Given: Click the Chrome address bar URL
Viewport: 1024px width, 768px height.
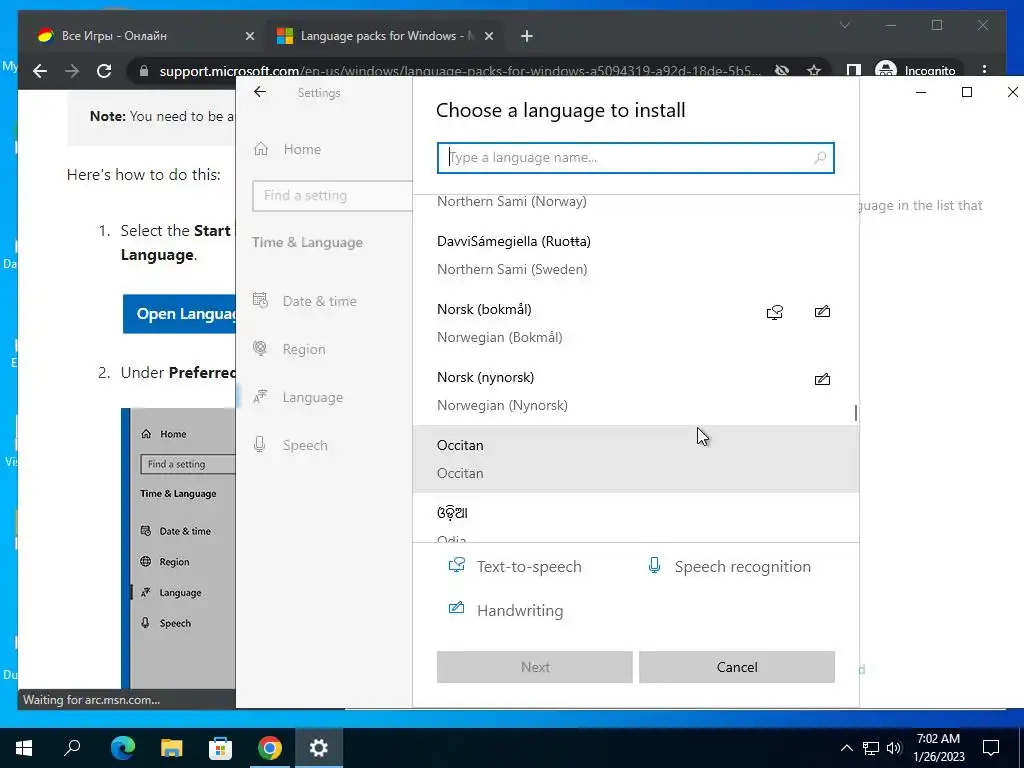Looking at the screenshot, I should [x=460, y=71].
